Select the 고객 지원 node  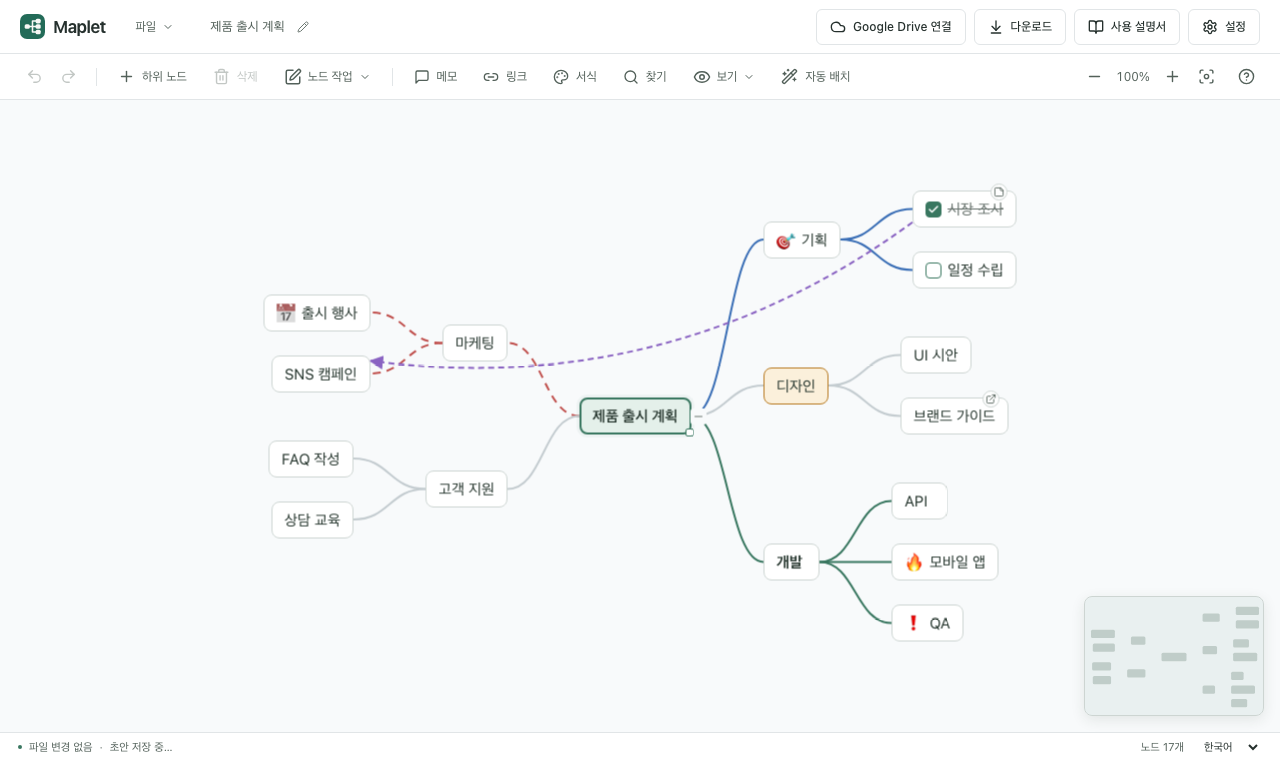[466, 489]
